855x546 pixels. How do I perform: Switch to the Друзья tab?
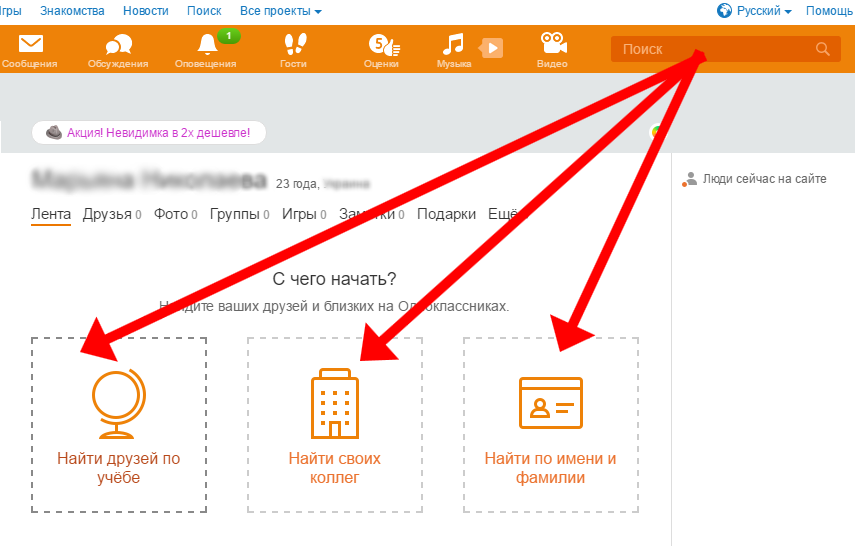click(107, 214)
